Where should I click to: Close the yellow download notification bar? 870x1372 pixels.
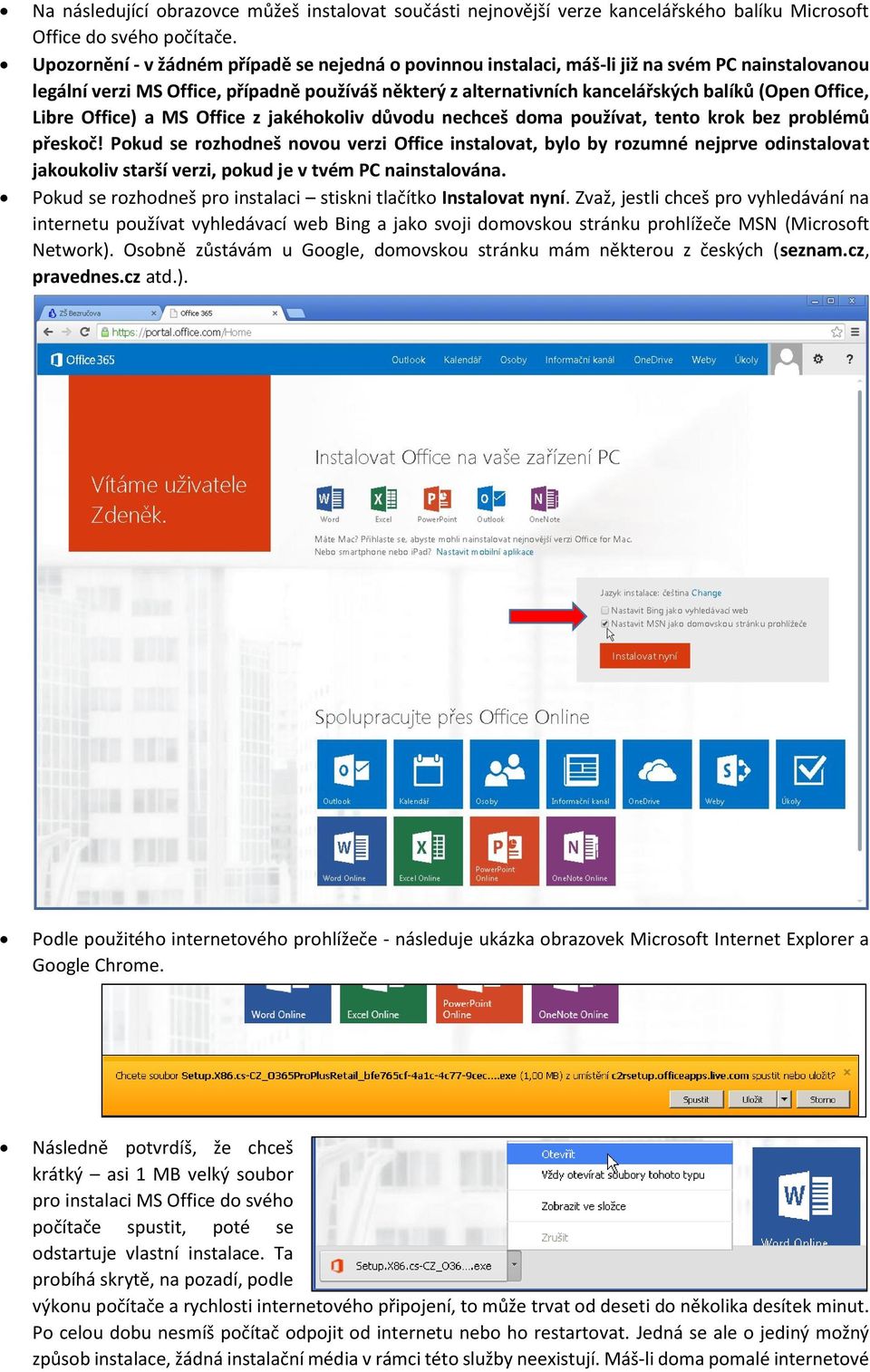(x=847, y=1072)
